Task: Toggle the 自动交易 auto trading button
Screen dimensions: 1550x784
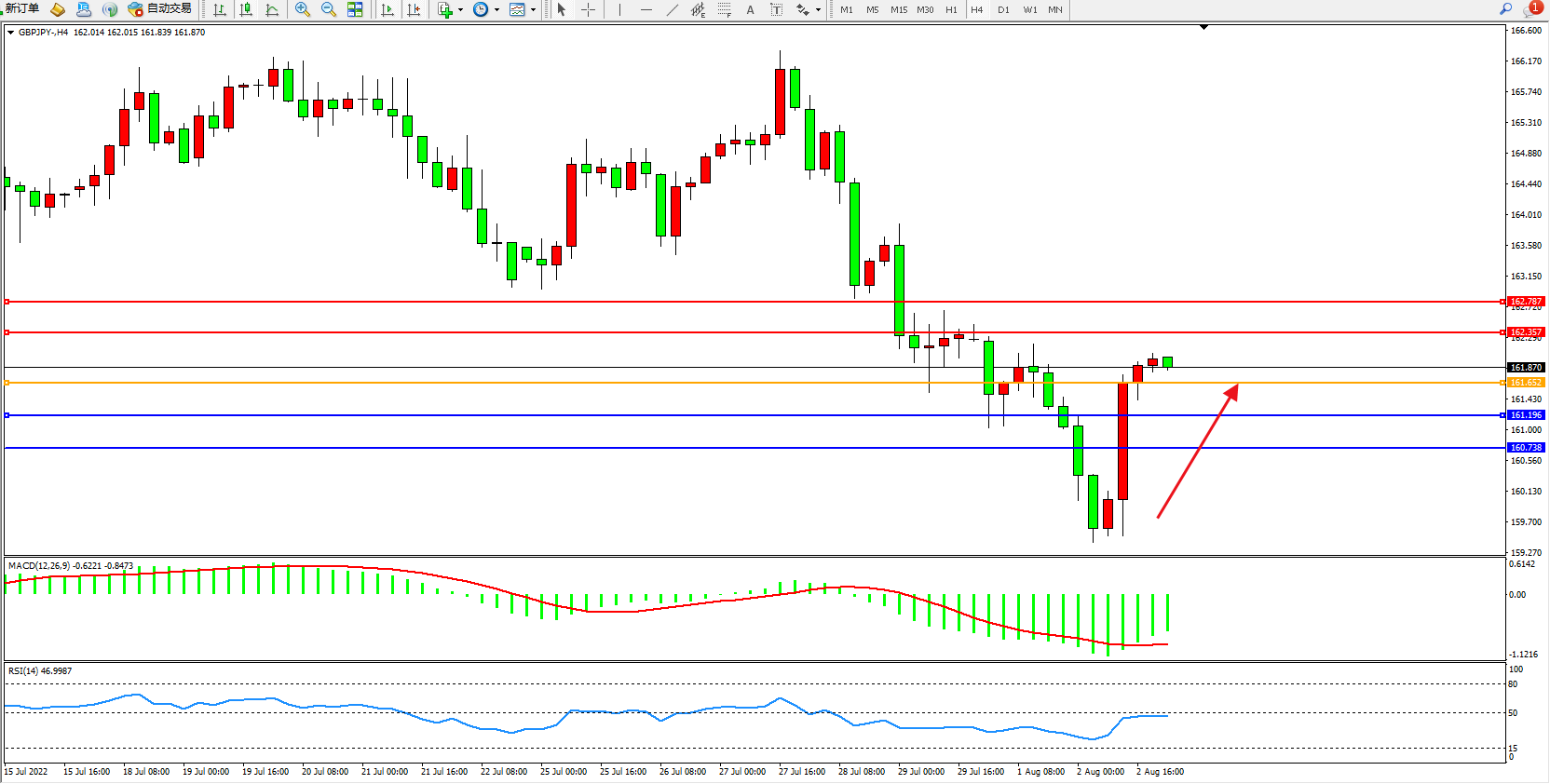Action: click(x=160, y=9)
